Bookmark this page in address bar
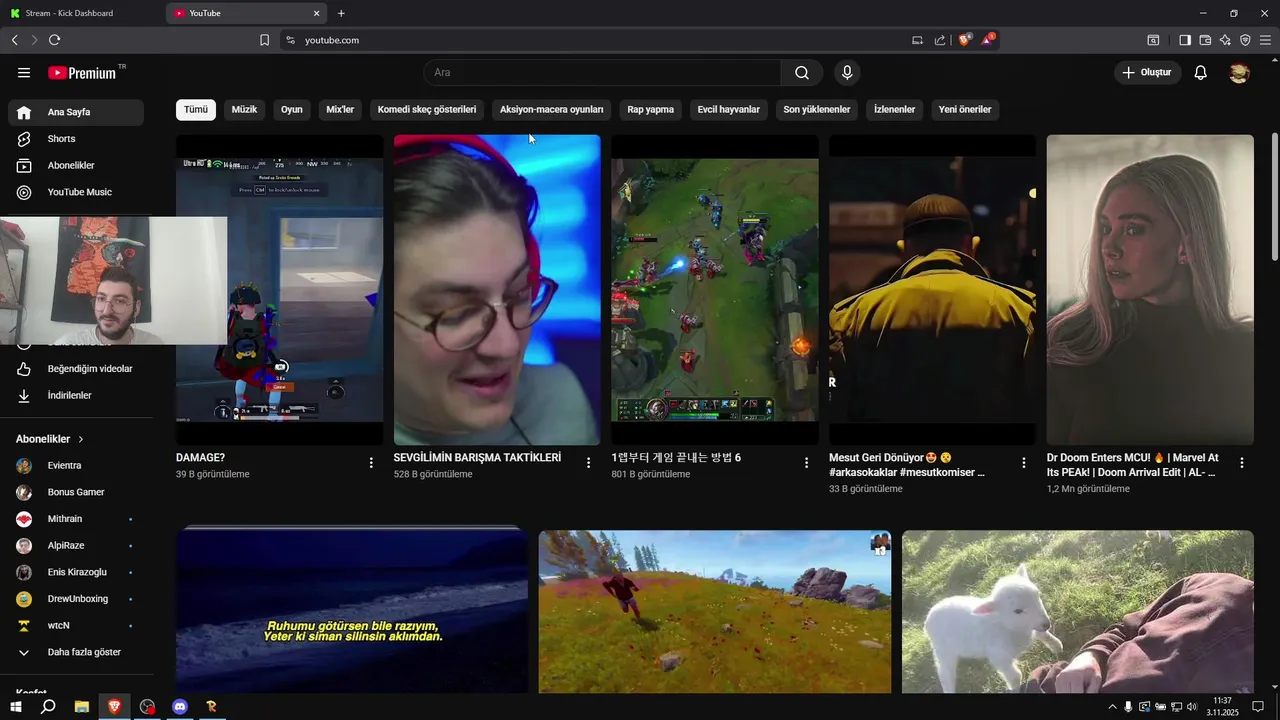Screen dimensions: 1280x720 (264, 40)
